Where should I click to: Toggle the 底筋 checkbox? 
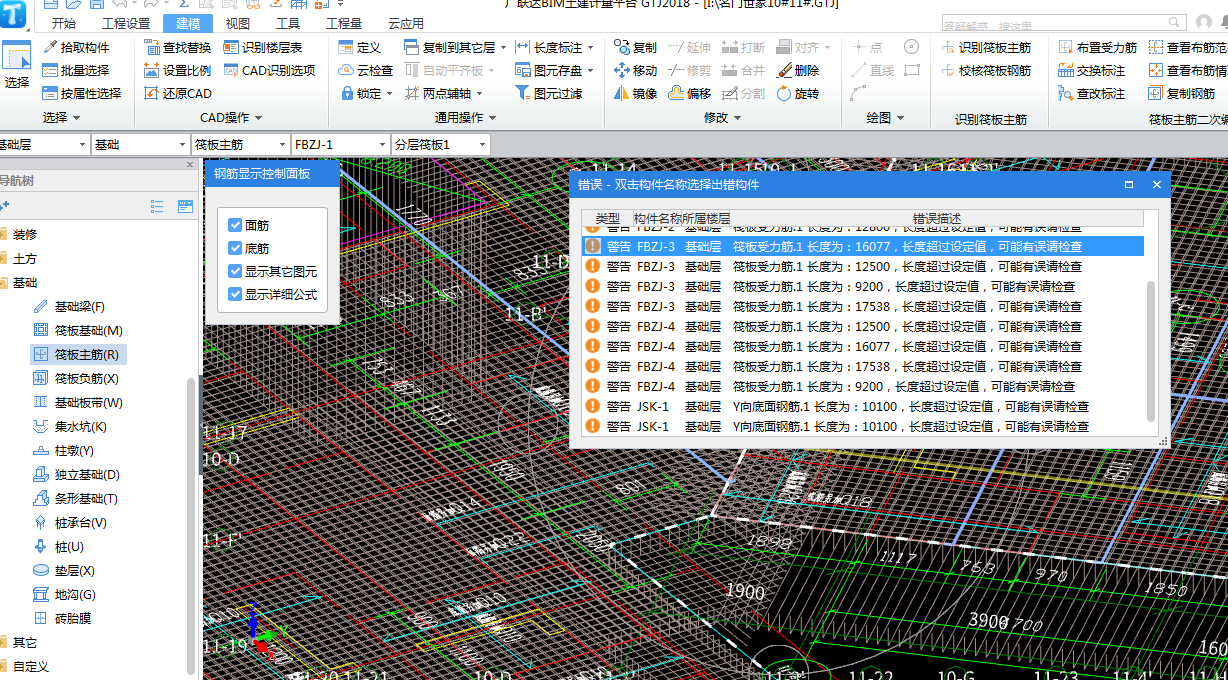pyautogui.click(x=235, y=248)
